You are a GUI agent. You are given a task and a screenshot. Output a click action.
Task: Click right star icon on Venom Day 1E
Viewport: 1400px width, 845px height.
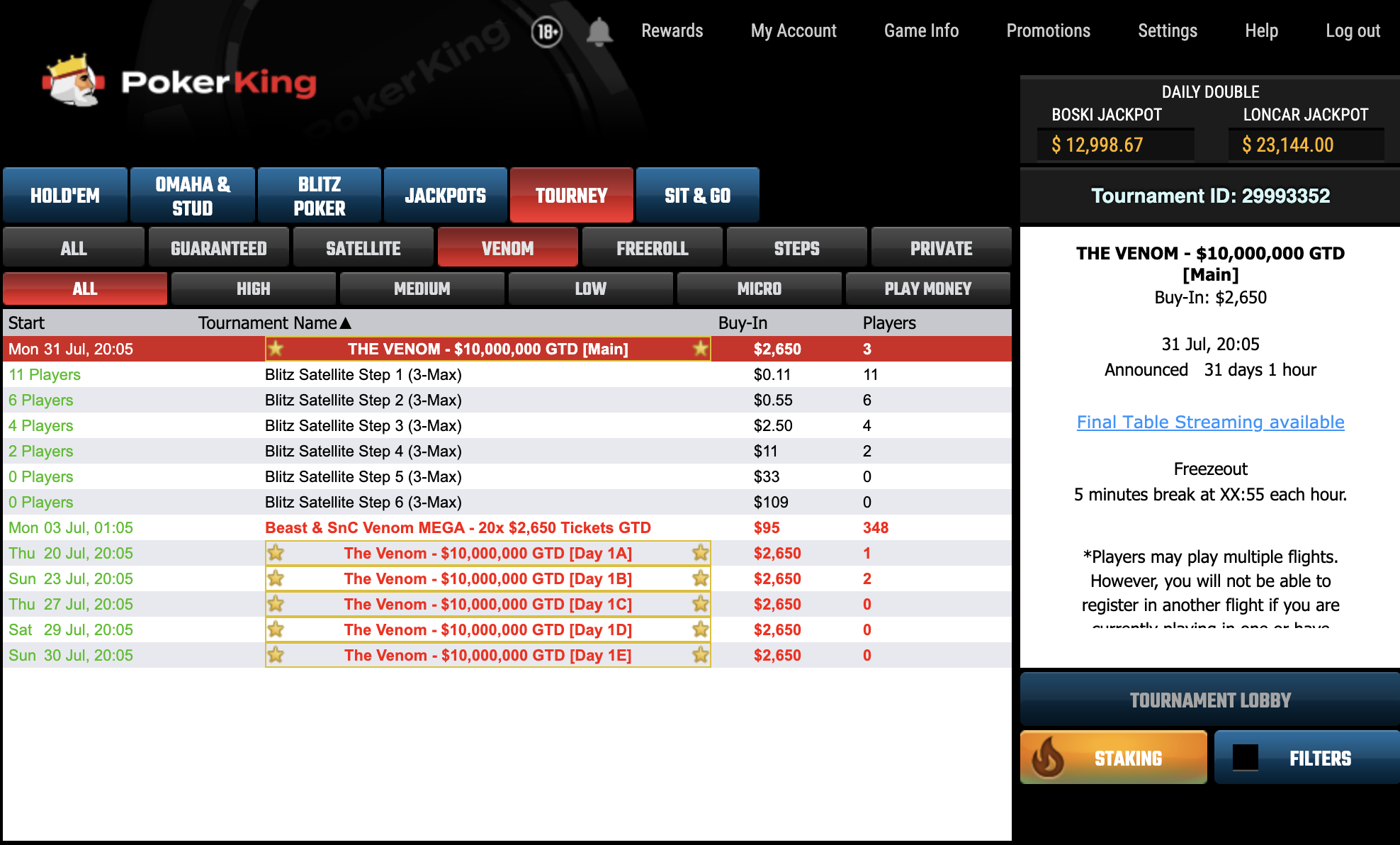click(700, 655)
